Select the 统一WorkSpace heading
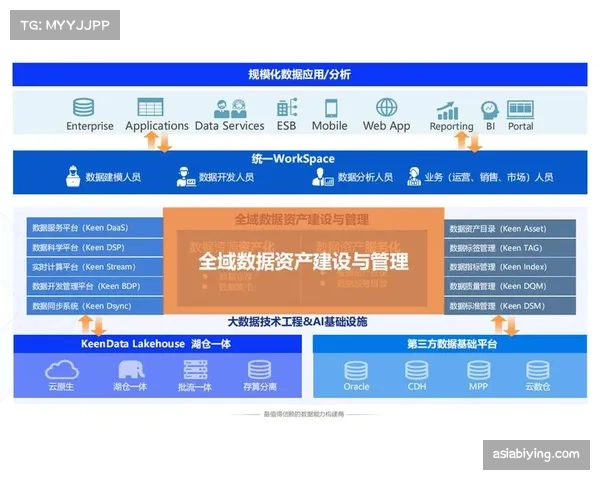The height and width of the screenshot is (480, 600). point(293,158)
